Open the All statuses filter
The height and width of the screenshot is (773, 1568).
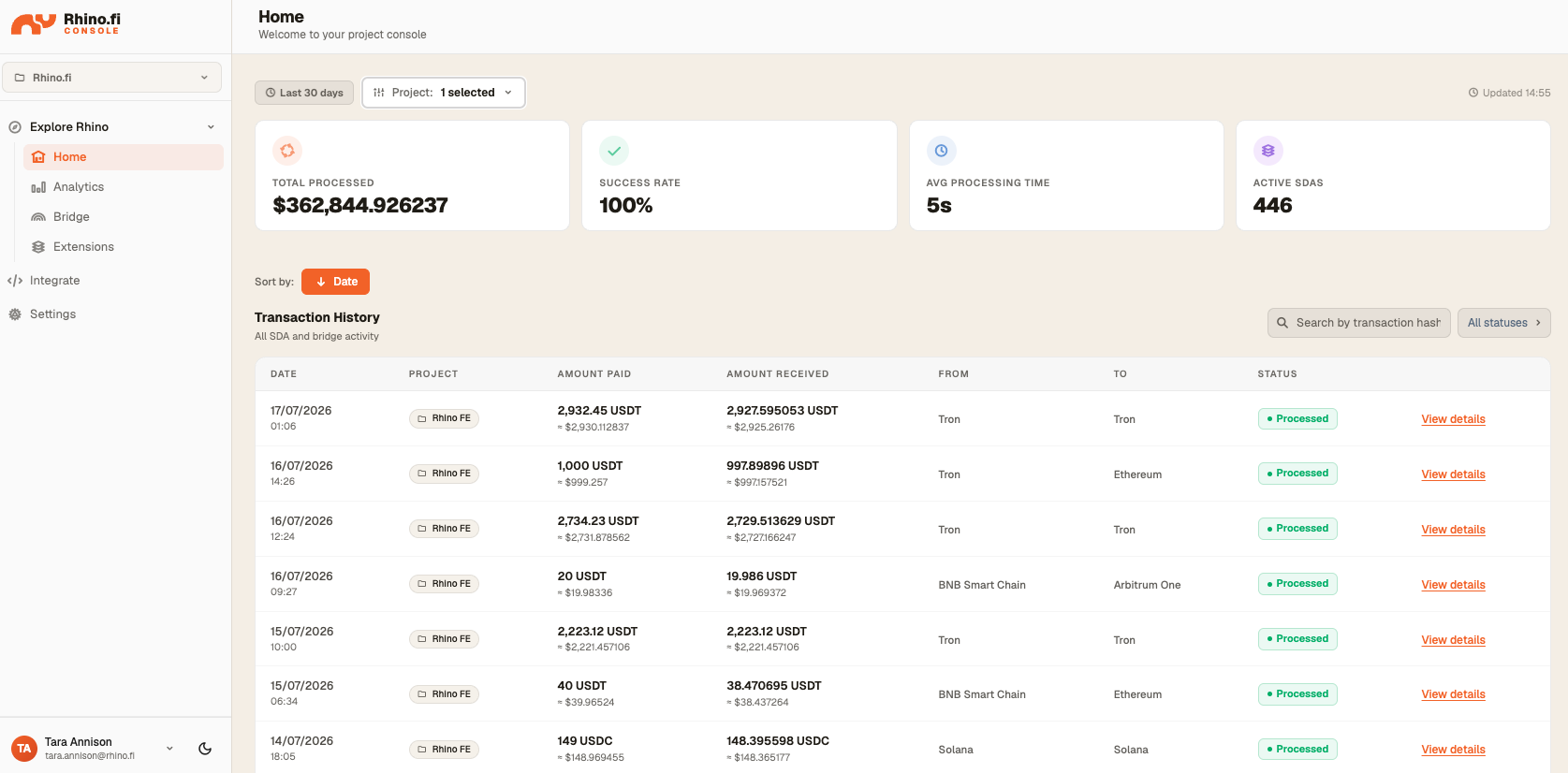click(x=1503, y=323)
